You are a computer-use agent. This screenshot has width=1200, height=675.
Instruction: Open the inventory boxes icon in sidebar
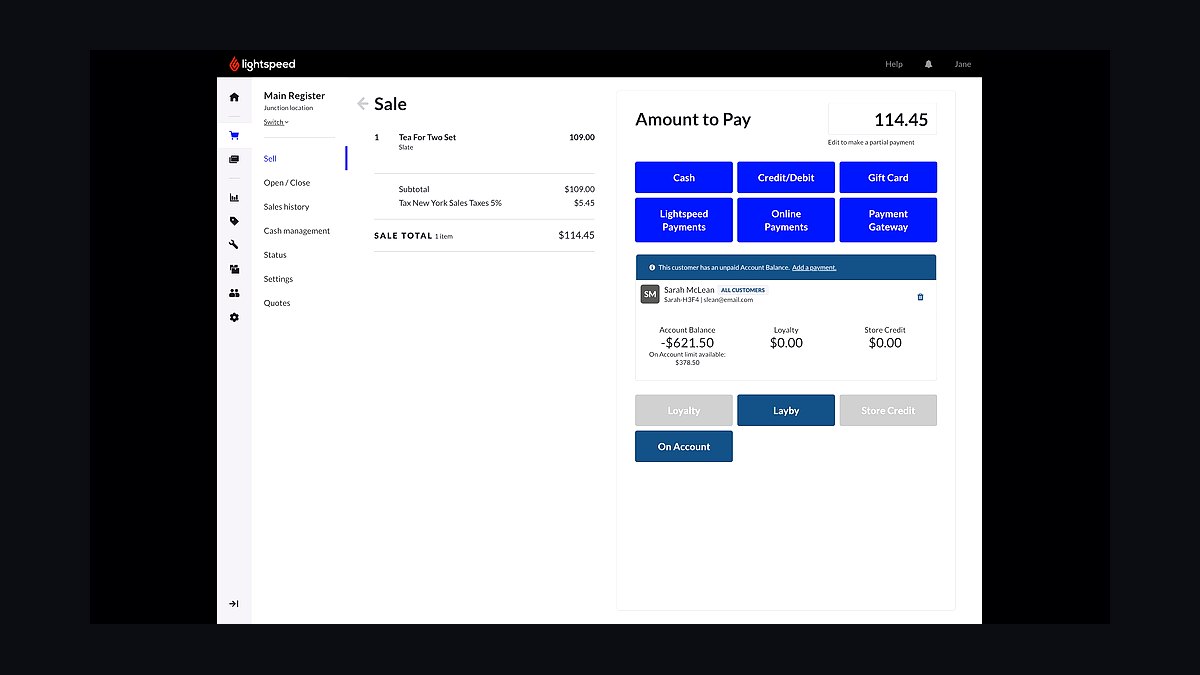(x=234, y=269)
